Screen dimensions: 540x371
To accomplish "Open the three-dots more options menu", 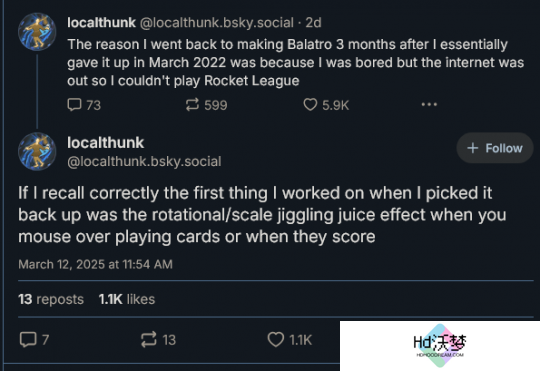I will [429, 104].
